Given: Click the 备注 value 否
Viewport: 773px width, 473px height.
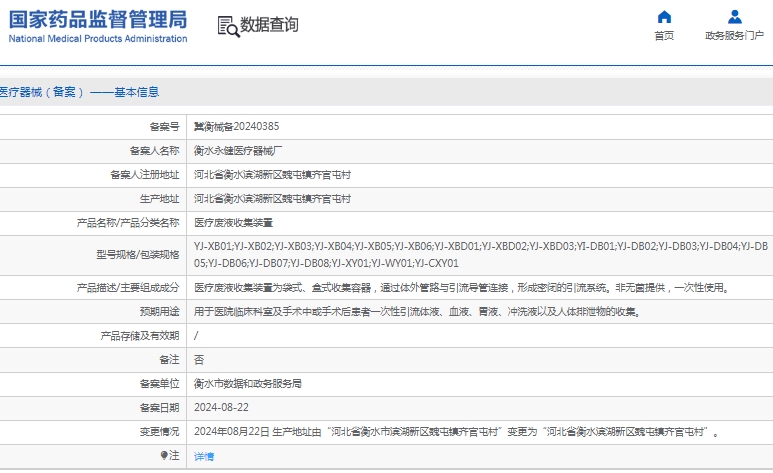Looking at the screenshot, I should (x=199, y=360).
